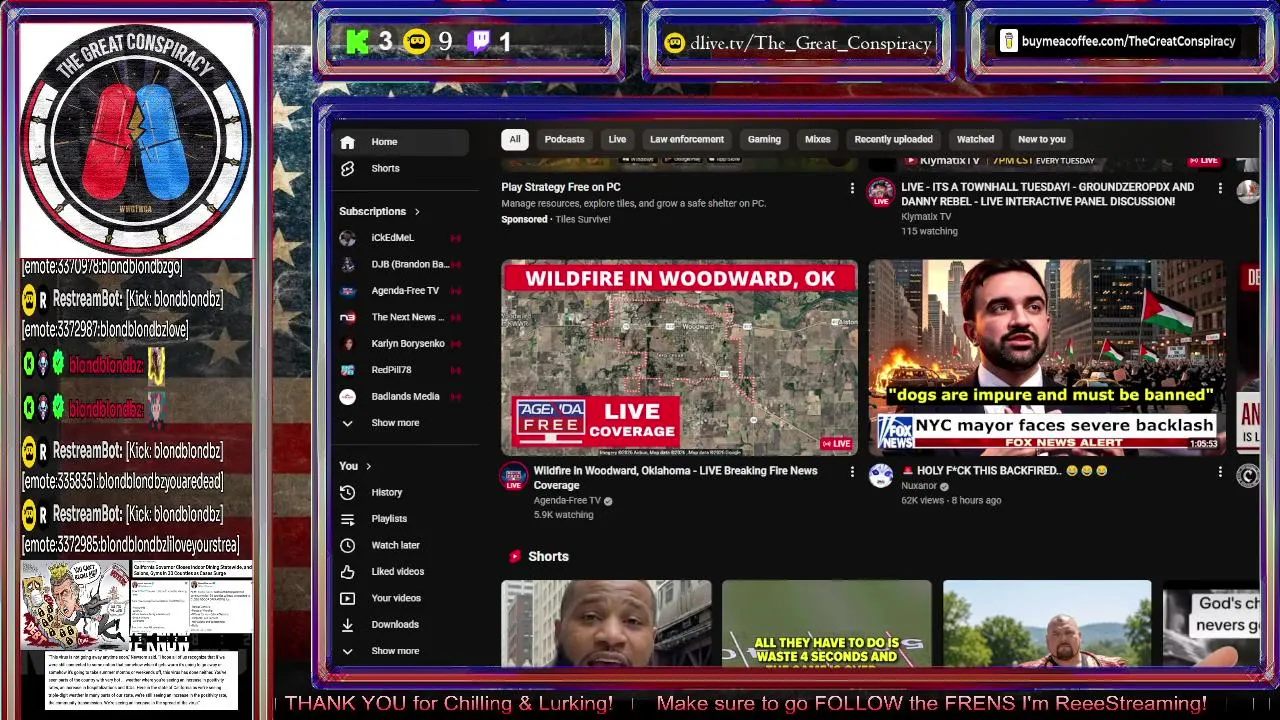This screenshot has width=1280, height=720.
Task: Open the Klymatix TV channel name link
Action: 926,217
